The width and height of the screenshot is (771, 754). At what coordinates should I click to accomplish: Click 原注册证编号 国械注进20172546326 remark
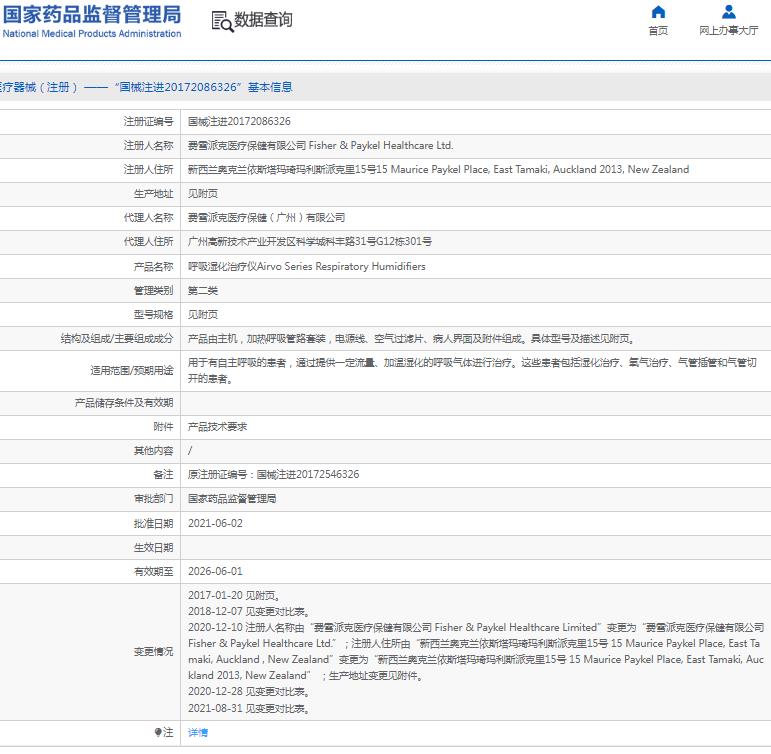[x=273, y=475]
